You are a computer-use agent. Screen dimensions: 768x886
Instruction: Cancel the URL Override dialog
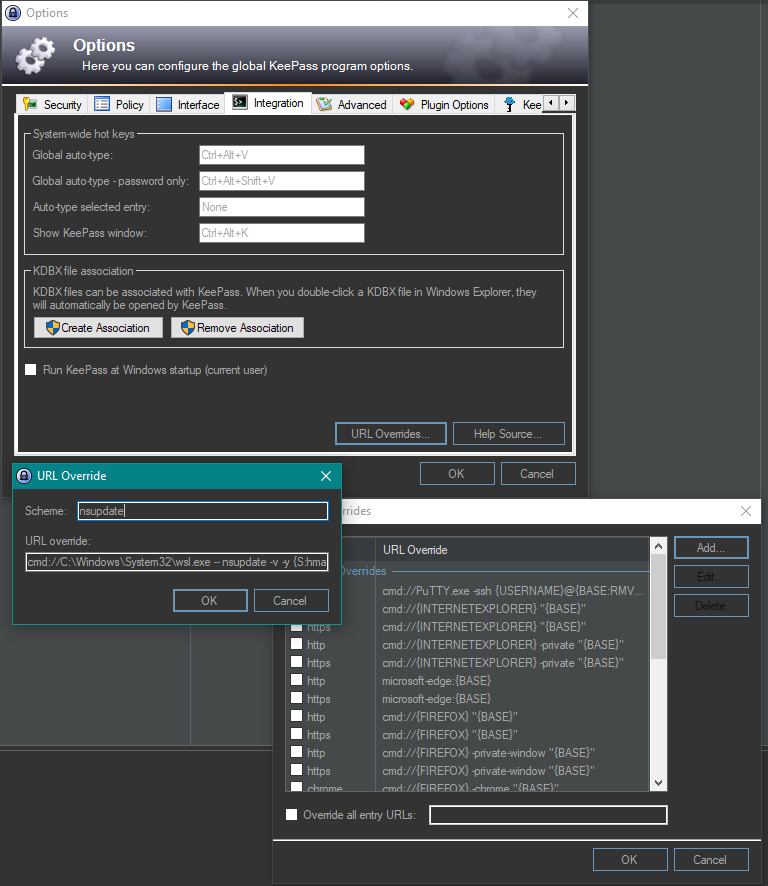coord(291,601)
